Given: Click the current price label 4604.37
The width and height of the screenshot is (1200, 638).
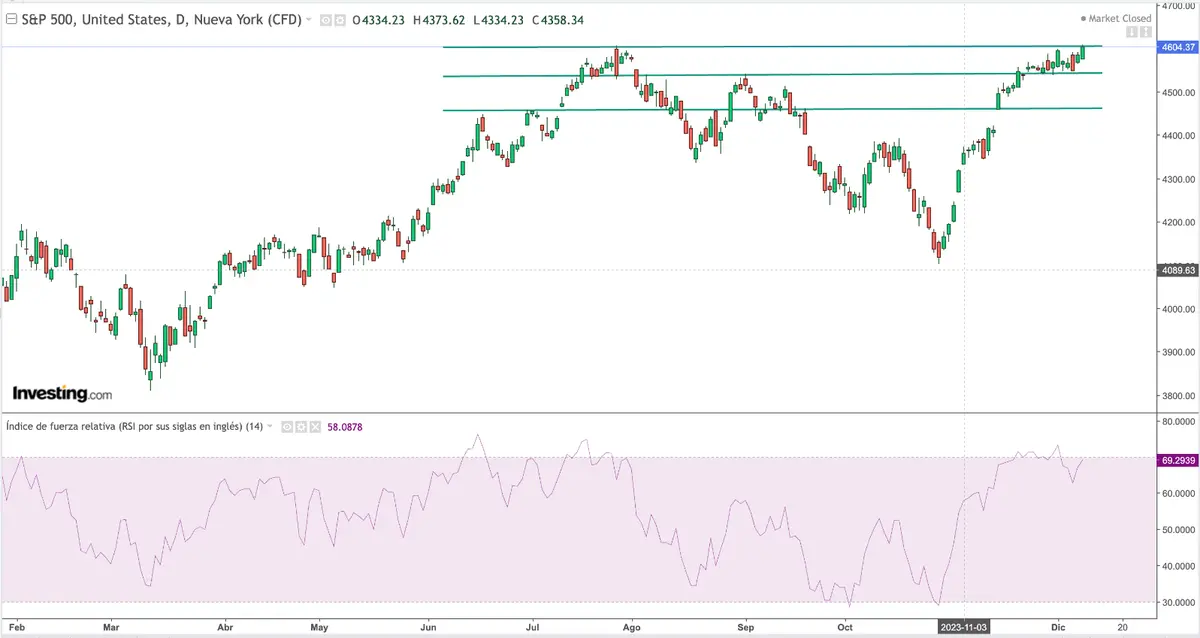Looking at the screenshot, I should tap(1176, 47).
